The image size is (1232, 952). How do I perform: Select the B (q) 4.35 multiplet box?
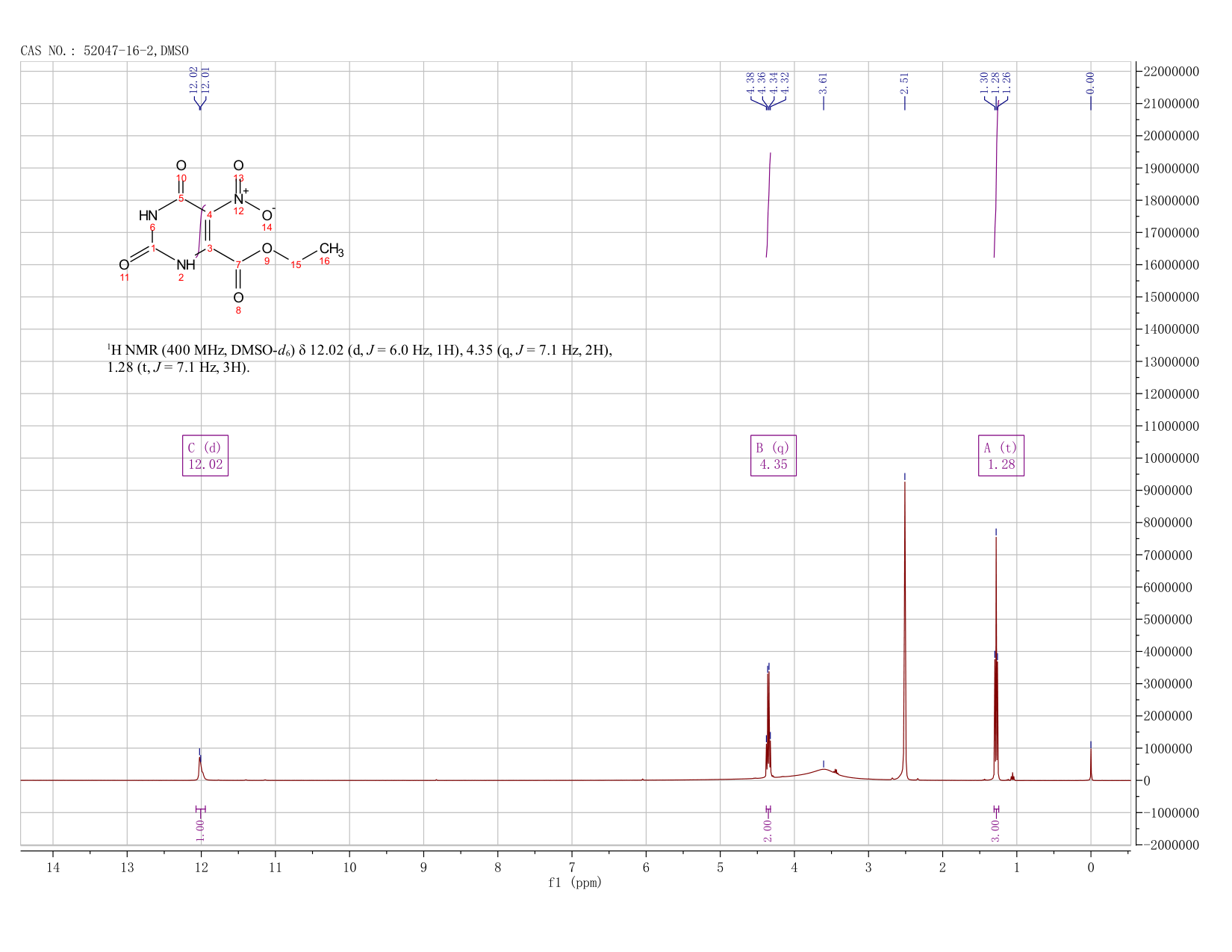[x=774, y=455]
